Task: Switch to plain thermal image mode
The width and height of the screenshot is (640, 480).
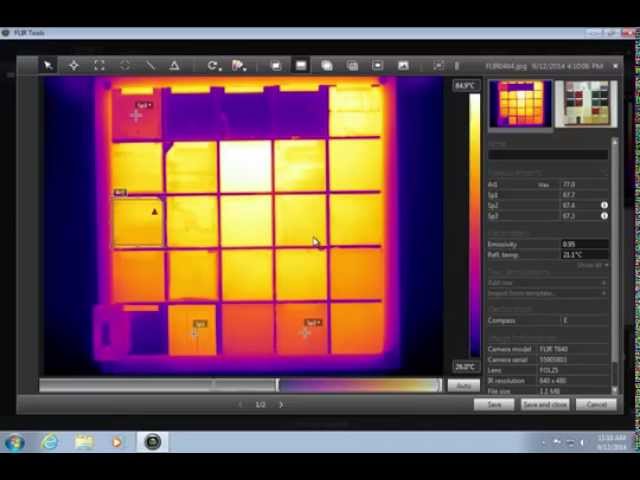Action: click(301, 65)
